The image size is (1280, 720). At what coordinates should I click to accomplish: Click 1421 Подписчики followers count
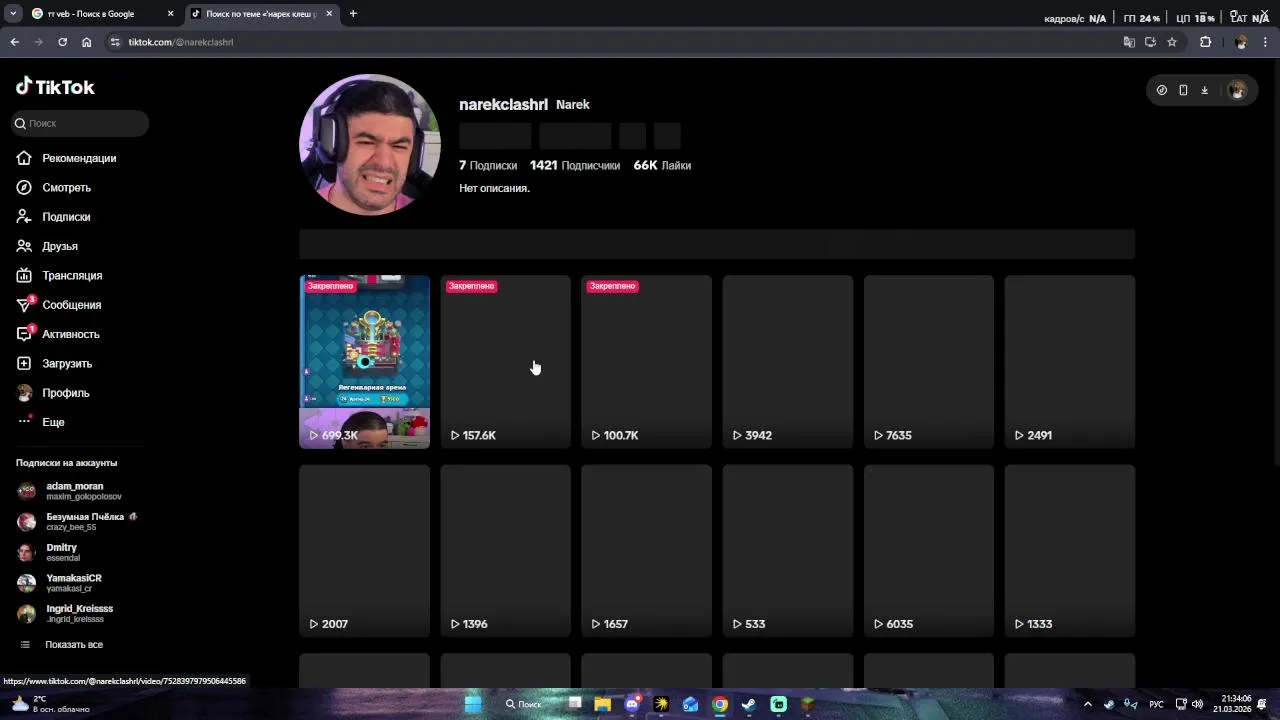575,166
